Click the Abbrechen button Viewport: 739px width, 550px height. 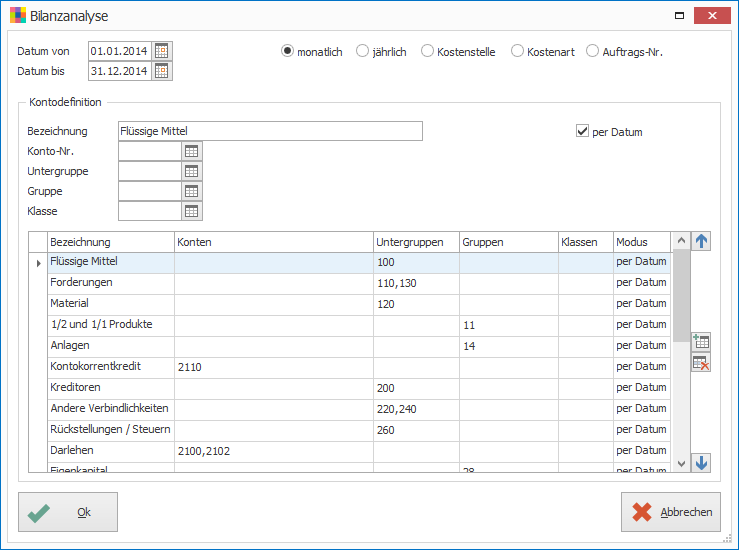pyautogui.click(x=671, y=512)
